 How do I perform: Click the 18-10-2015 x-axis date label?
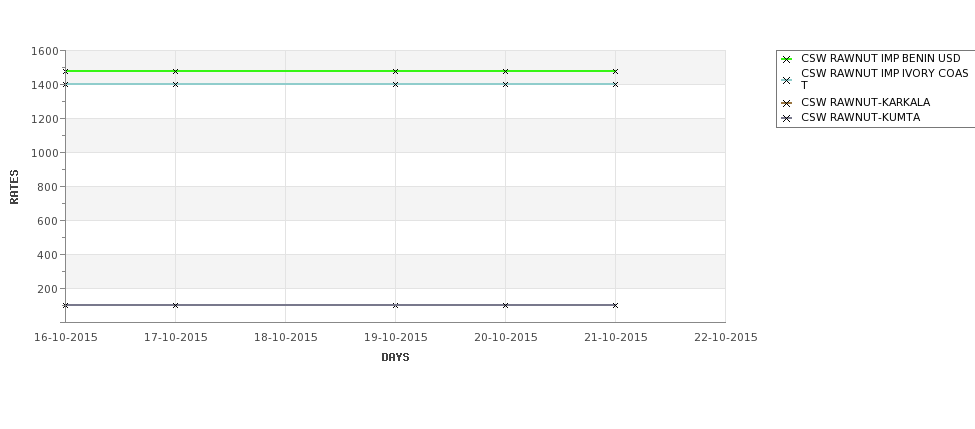pyautogui.click(x=285, y=338)
